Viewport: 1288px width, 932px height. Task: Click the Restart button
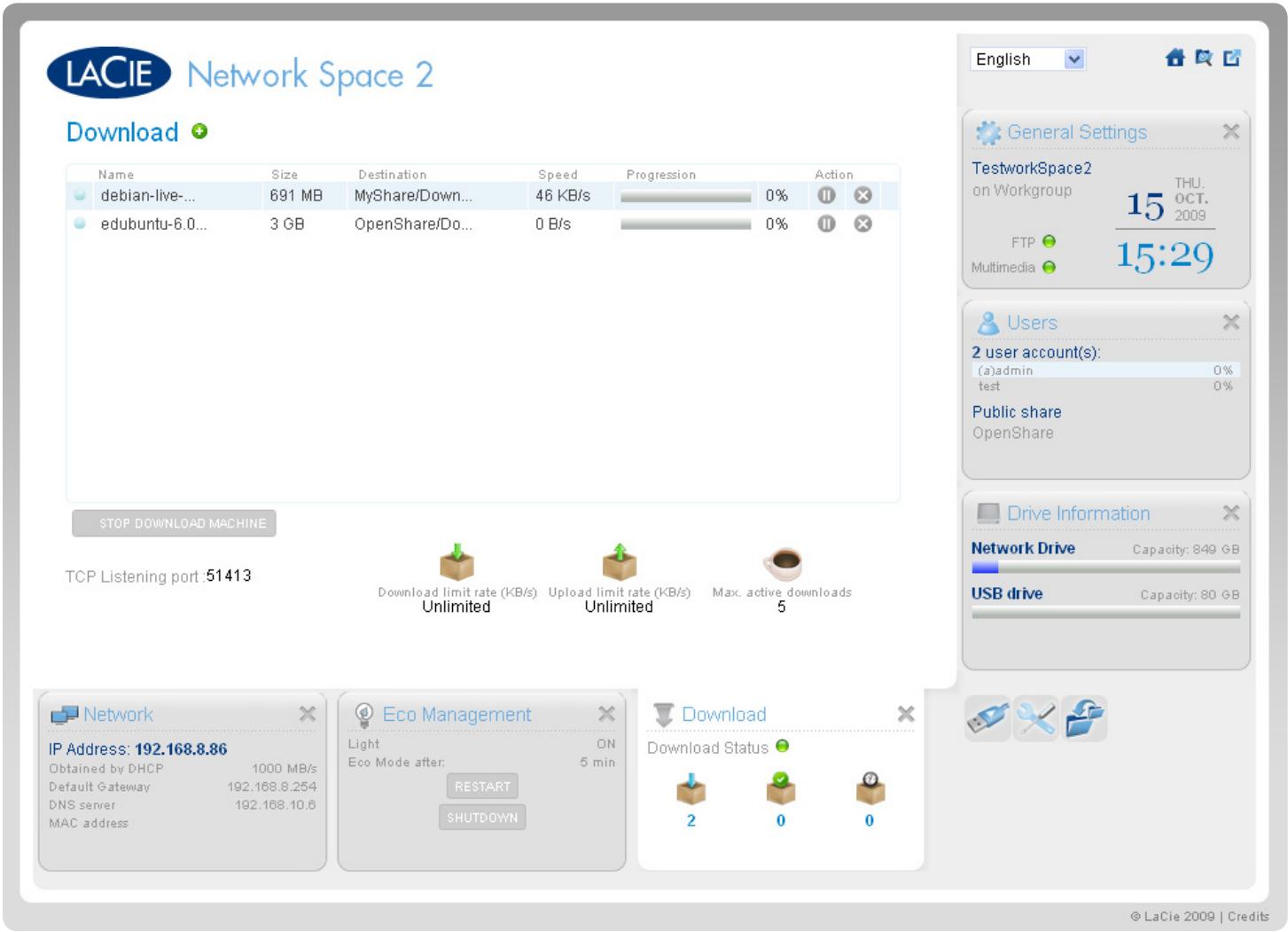click(x=482, y=787)
